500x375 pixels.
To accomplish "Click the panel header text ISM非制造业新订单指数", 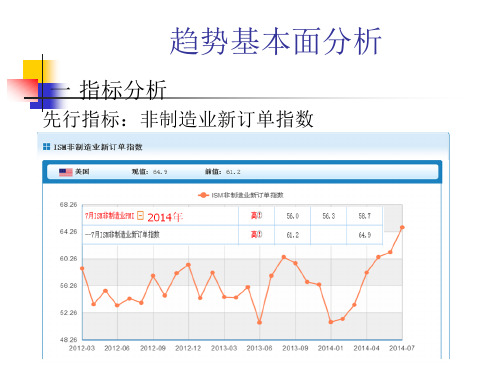I will [98, 147].
